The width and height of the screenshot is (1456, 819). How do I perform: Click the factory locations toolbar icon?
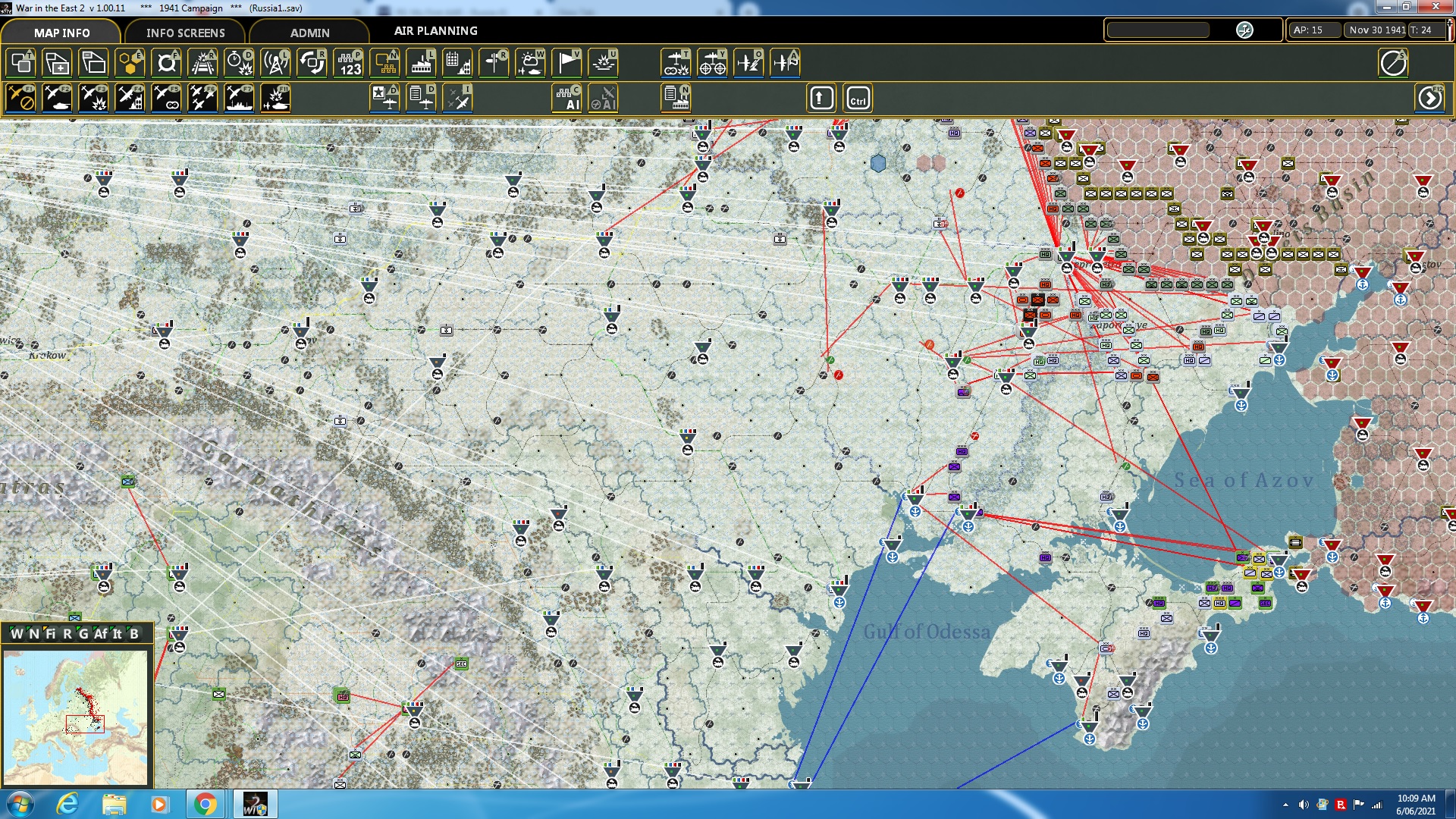click(421, 63)
